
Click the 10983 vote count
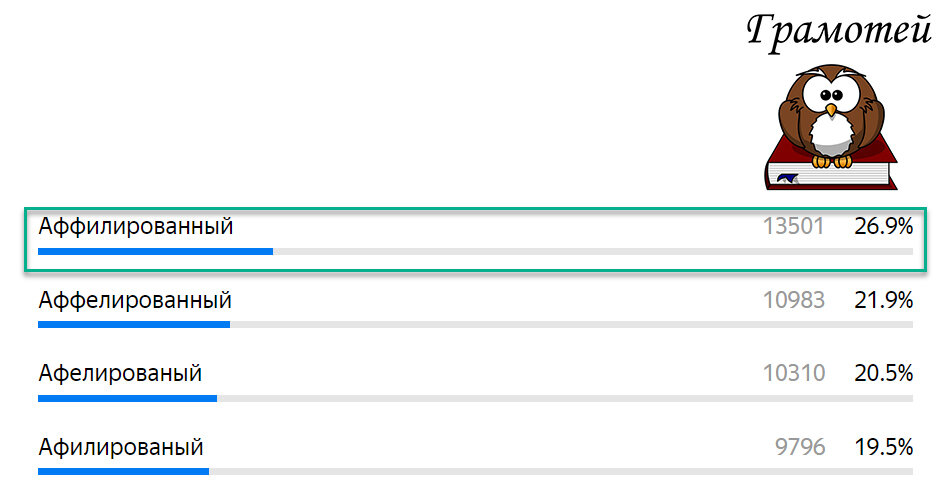[793, 300]
